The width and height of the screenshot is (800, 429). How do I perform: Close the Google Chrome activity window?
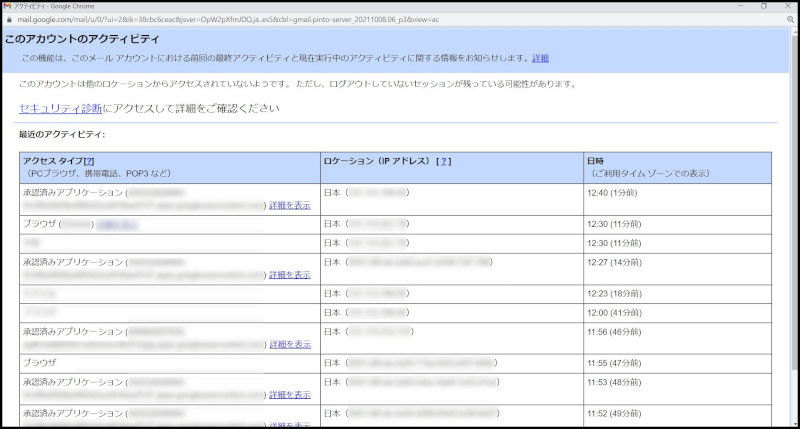(789, 6)
